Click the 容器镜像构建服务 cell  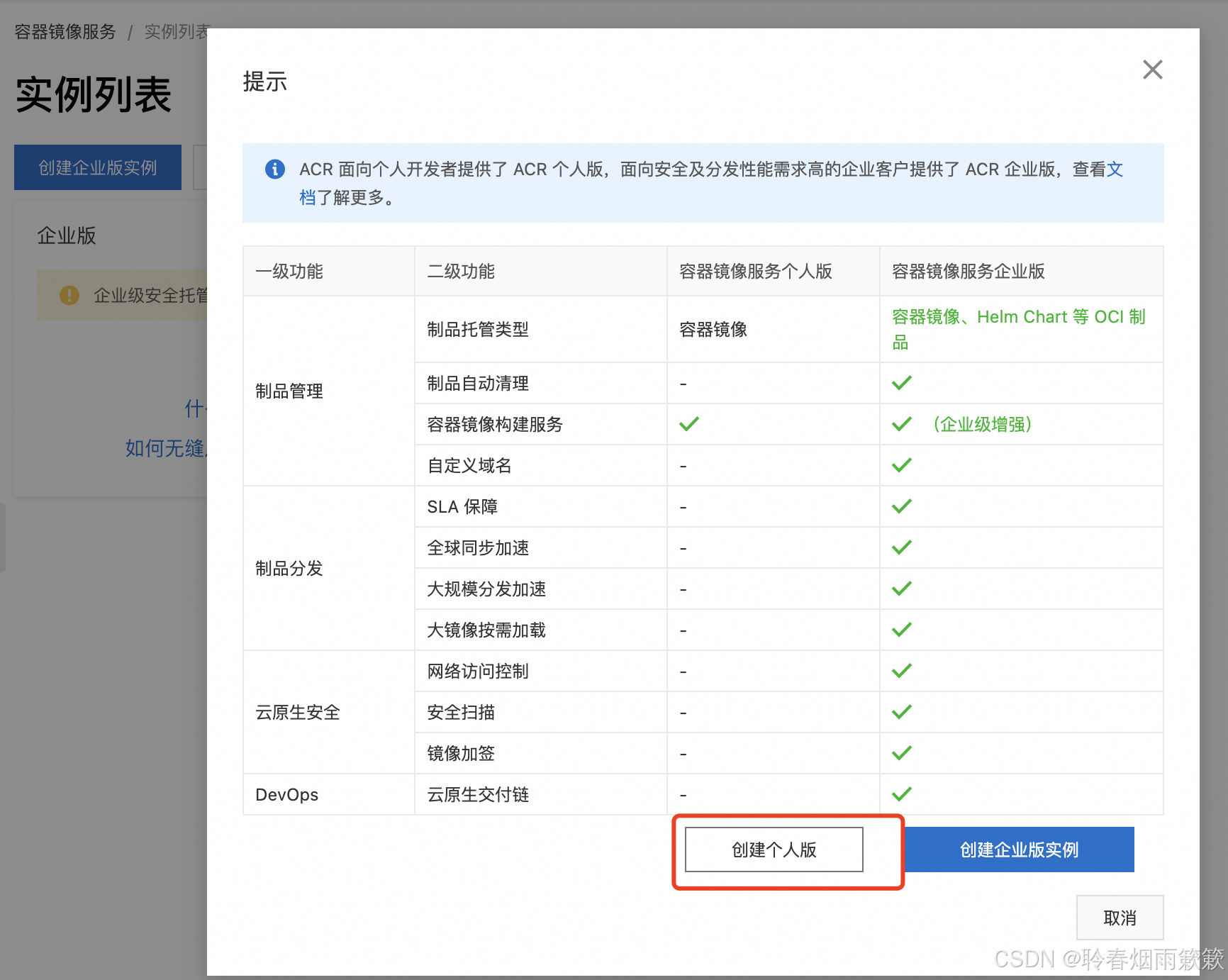click(540, 424)
